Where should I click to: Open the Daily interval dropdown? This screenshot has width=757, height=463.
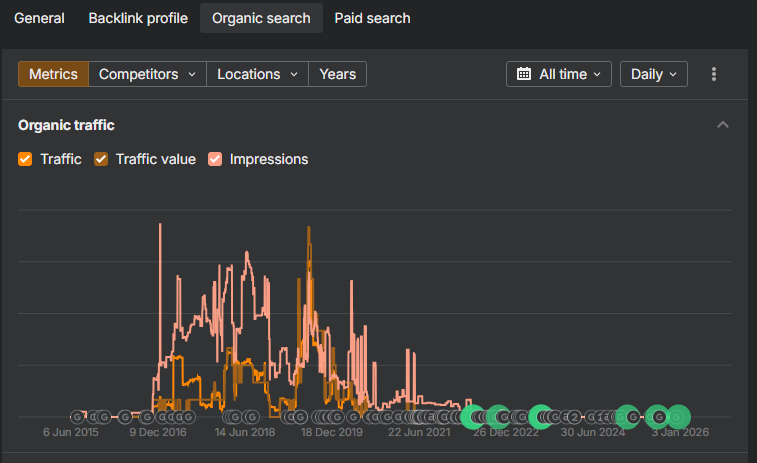pyautogui.click(x=654, y=74)
